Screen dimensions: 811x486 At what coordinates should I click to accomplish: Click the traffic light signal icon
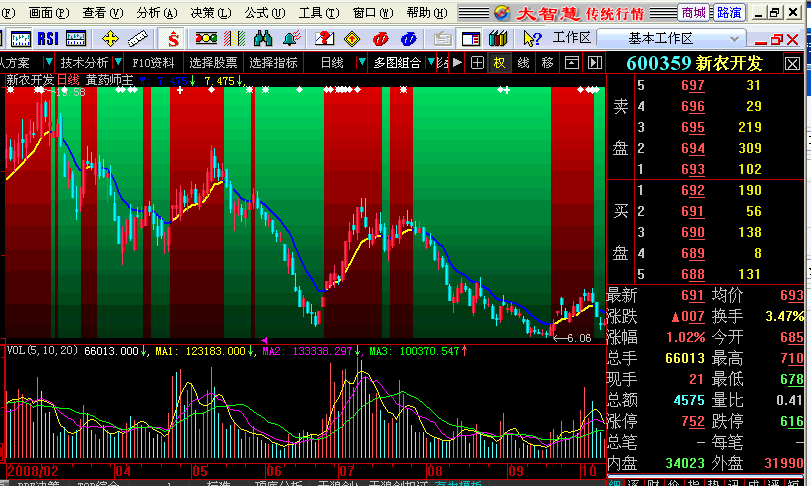coord(206,38)
